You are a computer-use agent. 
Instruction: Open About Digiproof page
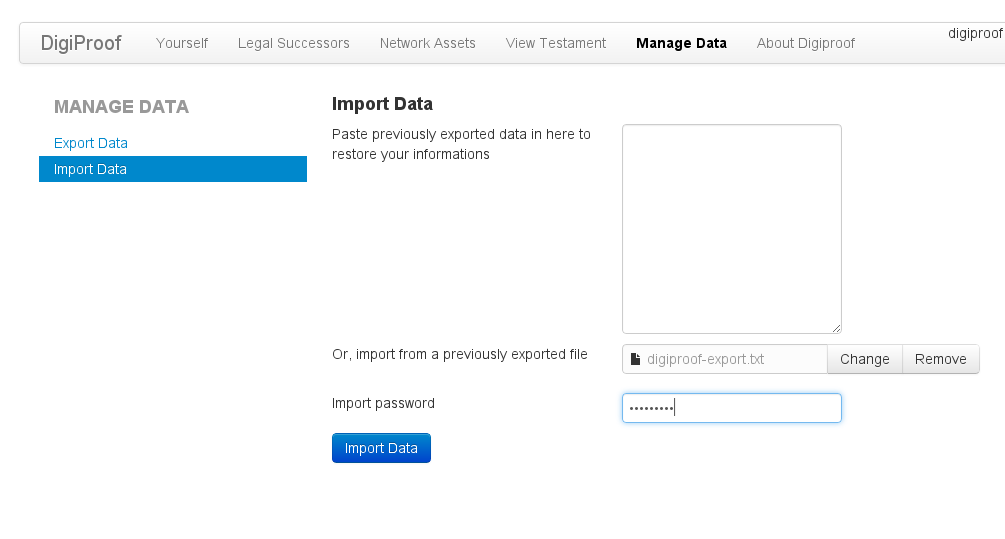coord(806,43)
